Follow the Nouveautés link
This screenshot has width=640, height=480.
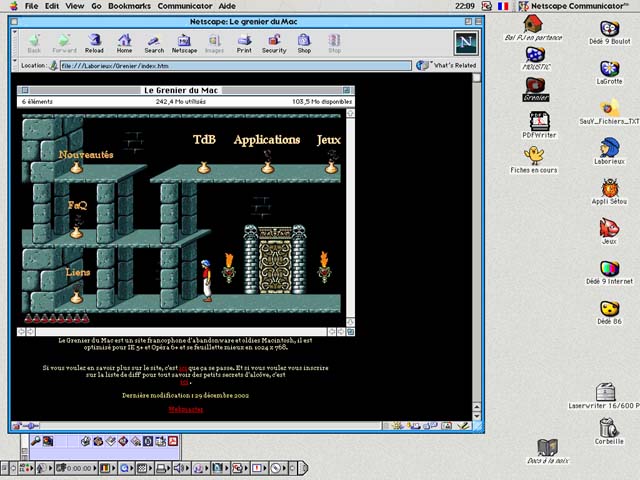click(x=86, y=155)
